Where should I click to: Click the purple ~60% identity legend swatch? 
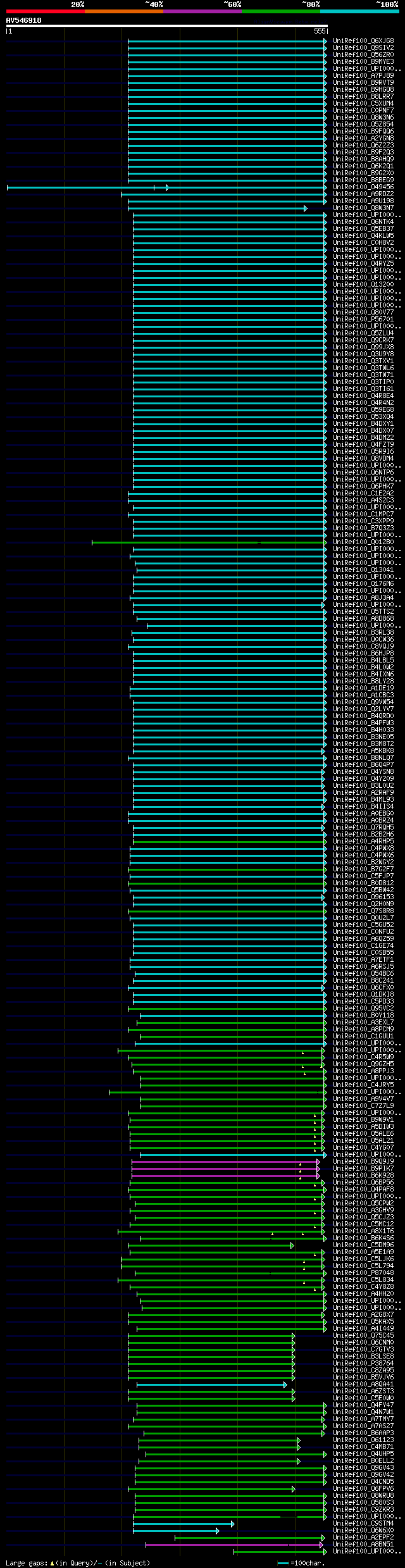(x=202, y=11)
